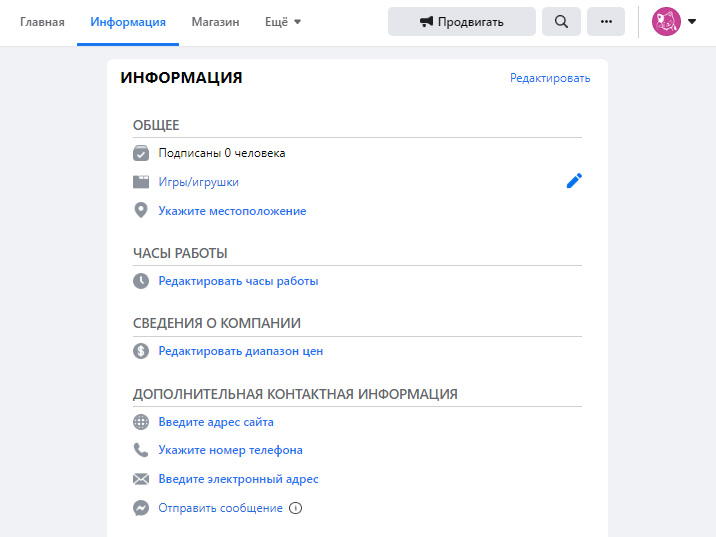Switch to the Главная tab
716x537 pixels.
[42, 22]
